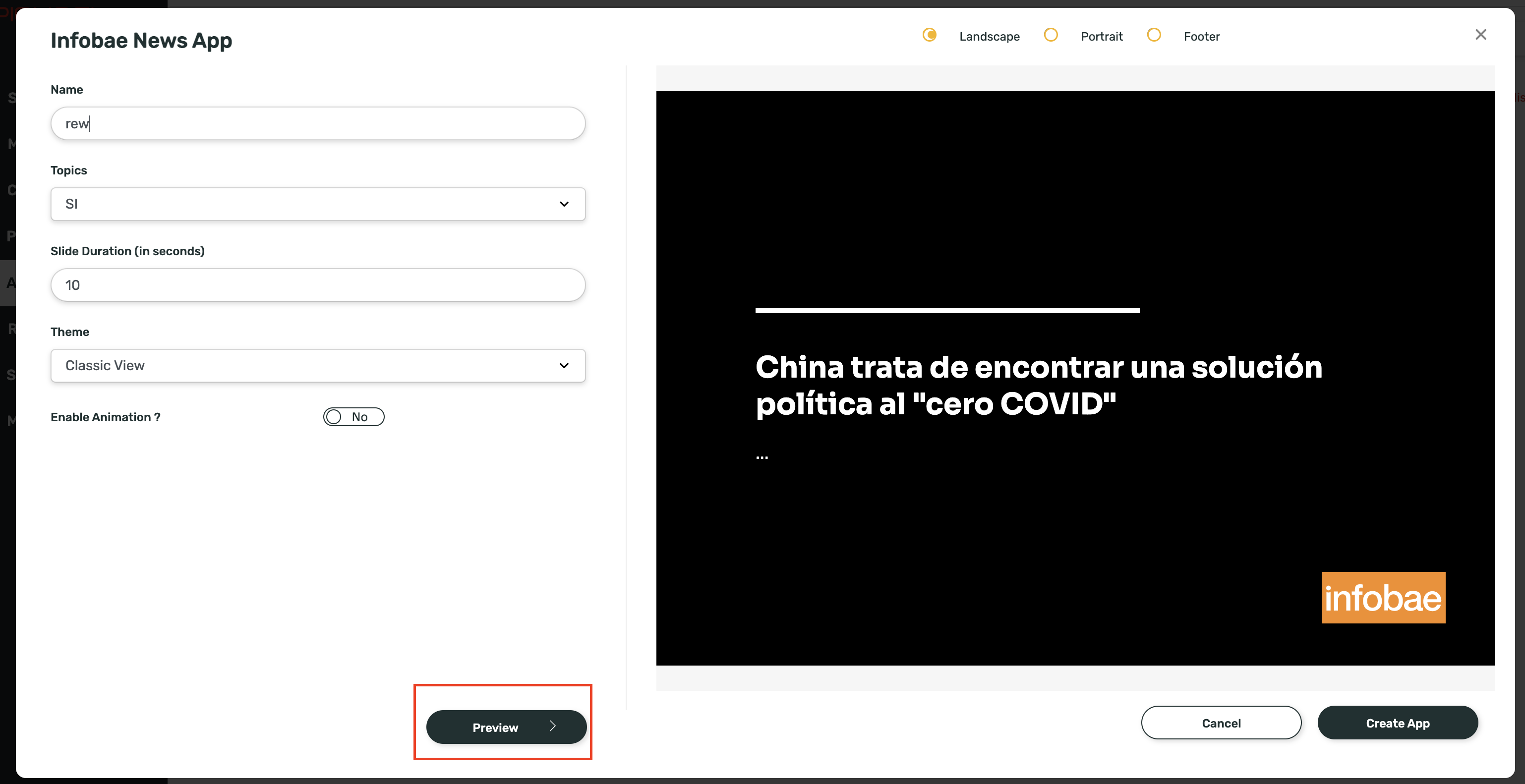Screen dimensions: 1525x784
Task: Select the Footer layout radio button
Action: pyautogui.click(x=1154, y=35)
